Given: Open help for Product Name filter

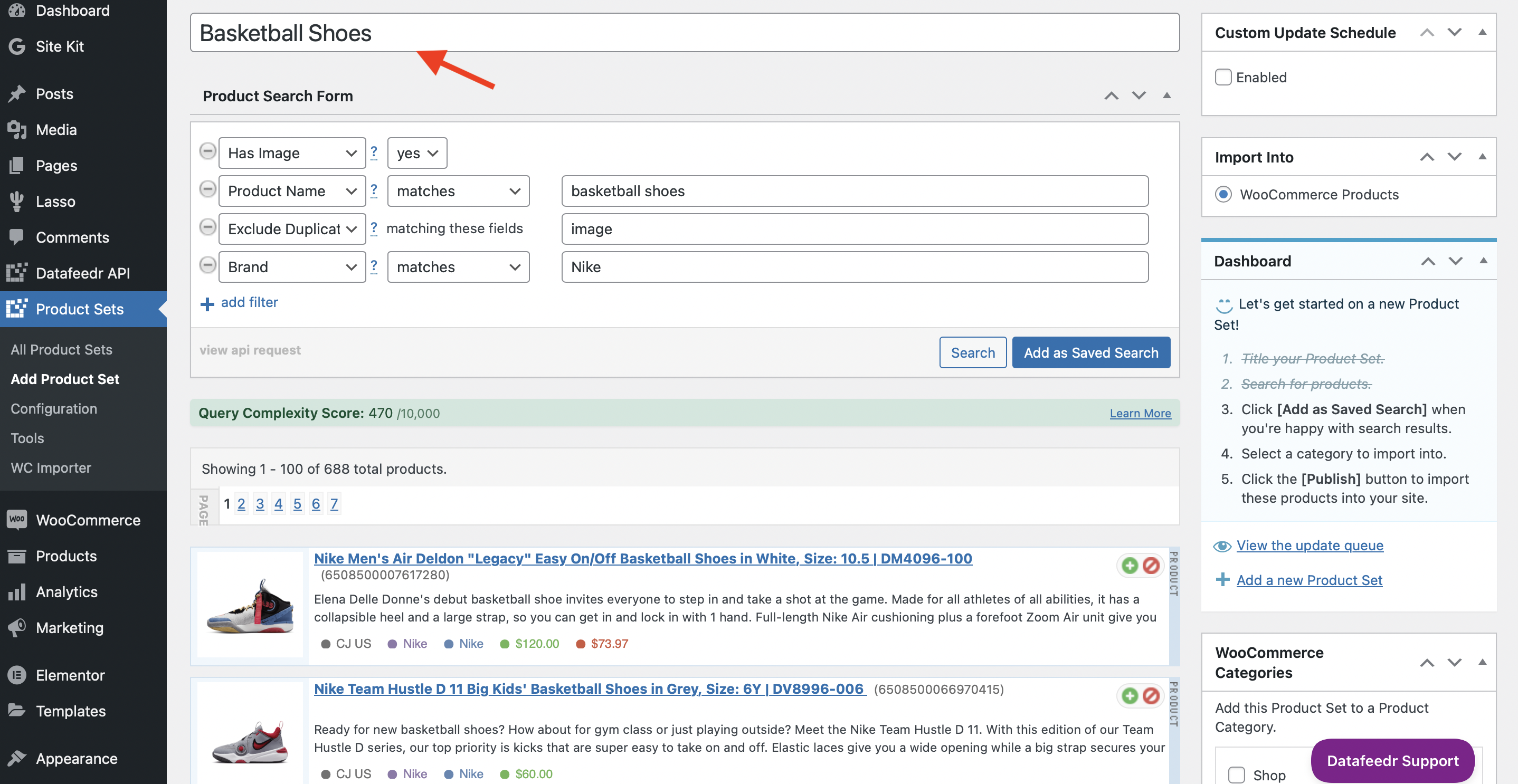Looking at the screenshot, I should coord(374,190).
